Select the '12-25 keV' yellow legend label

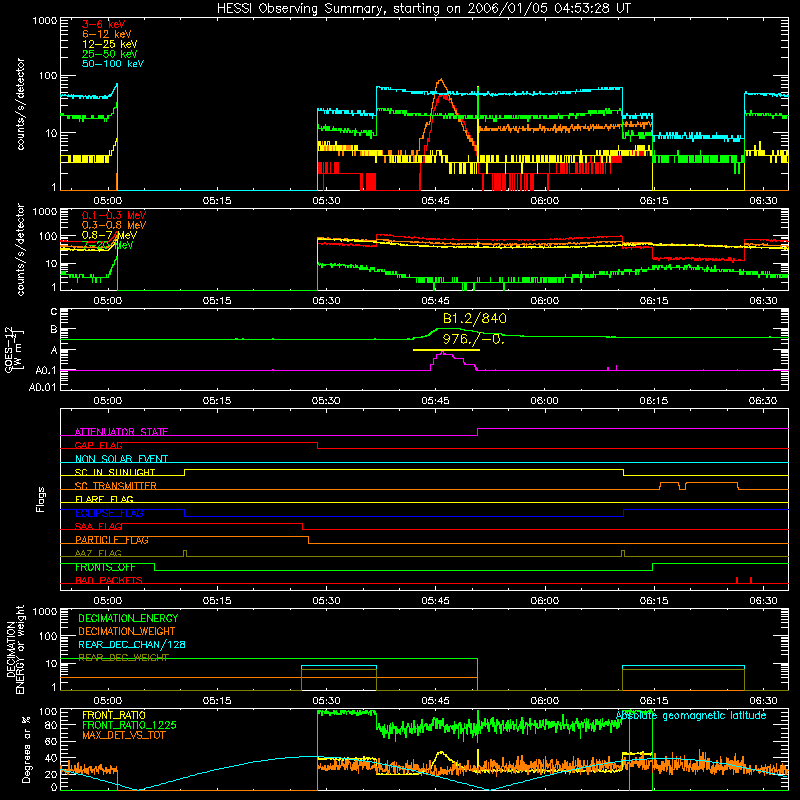pos(110,44)
